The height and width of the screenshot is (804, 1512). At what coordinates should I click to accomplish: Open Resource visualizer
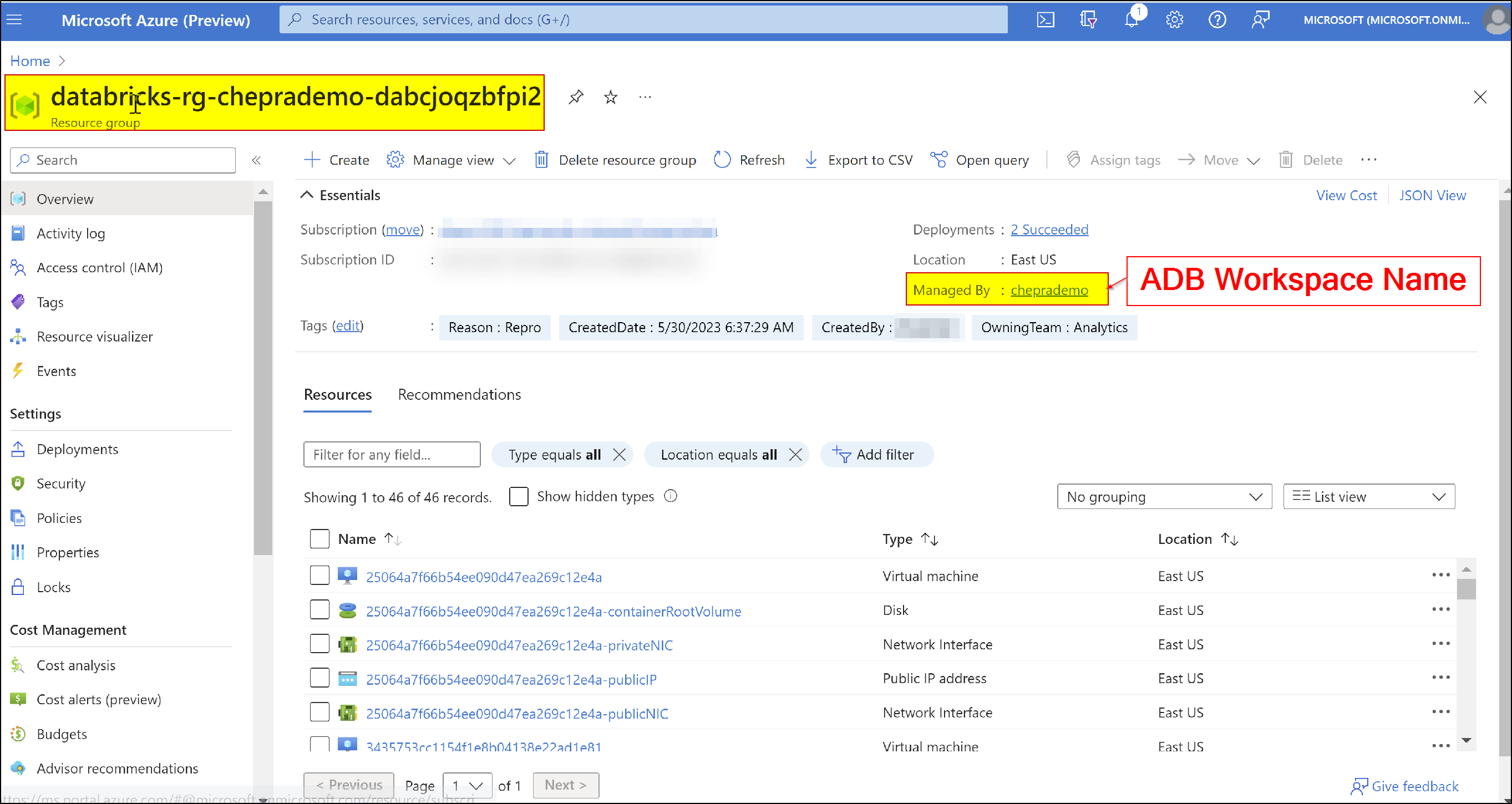coord(94,337)
